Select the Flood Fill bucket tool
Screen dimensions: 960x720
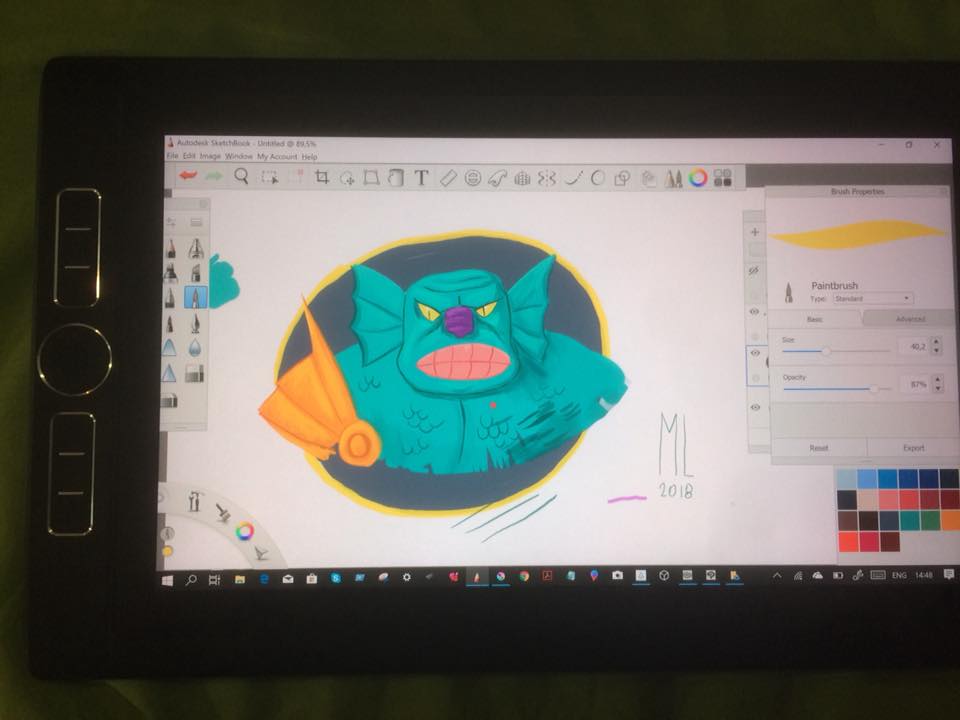click(x=396, y=178)
